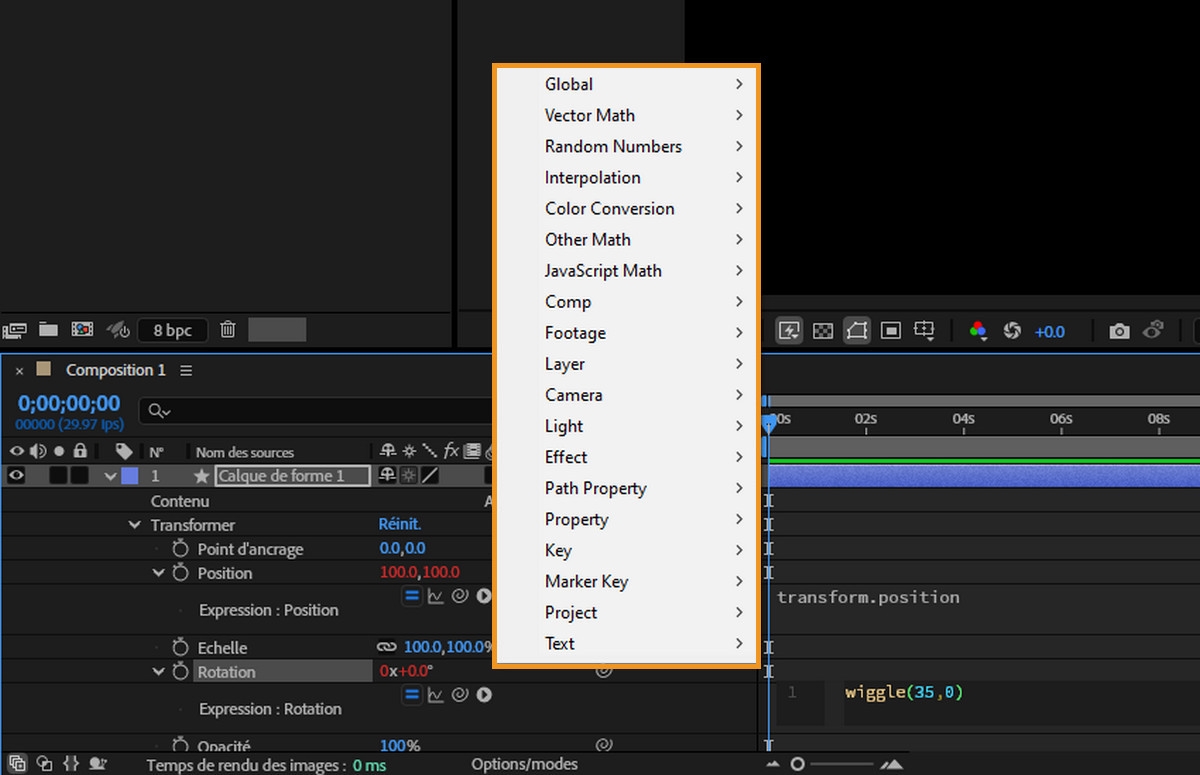Viewport: 1200px width, 775px height.
Task: Create a new folder in Project panel
Action: coord(48,328)
